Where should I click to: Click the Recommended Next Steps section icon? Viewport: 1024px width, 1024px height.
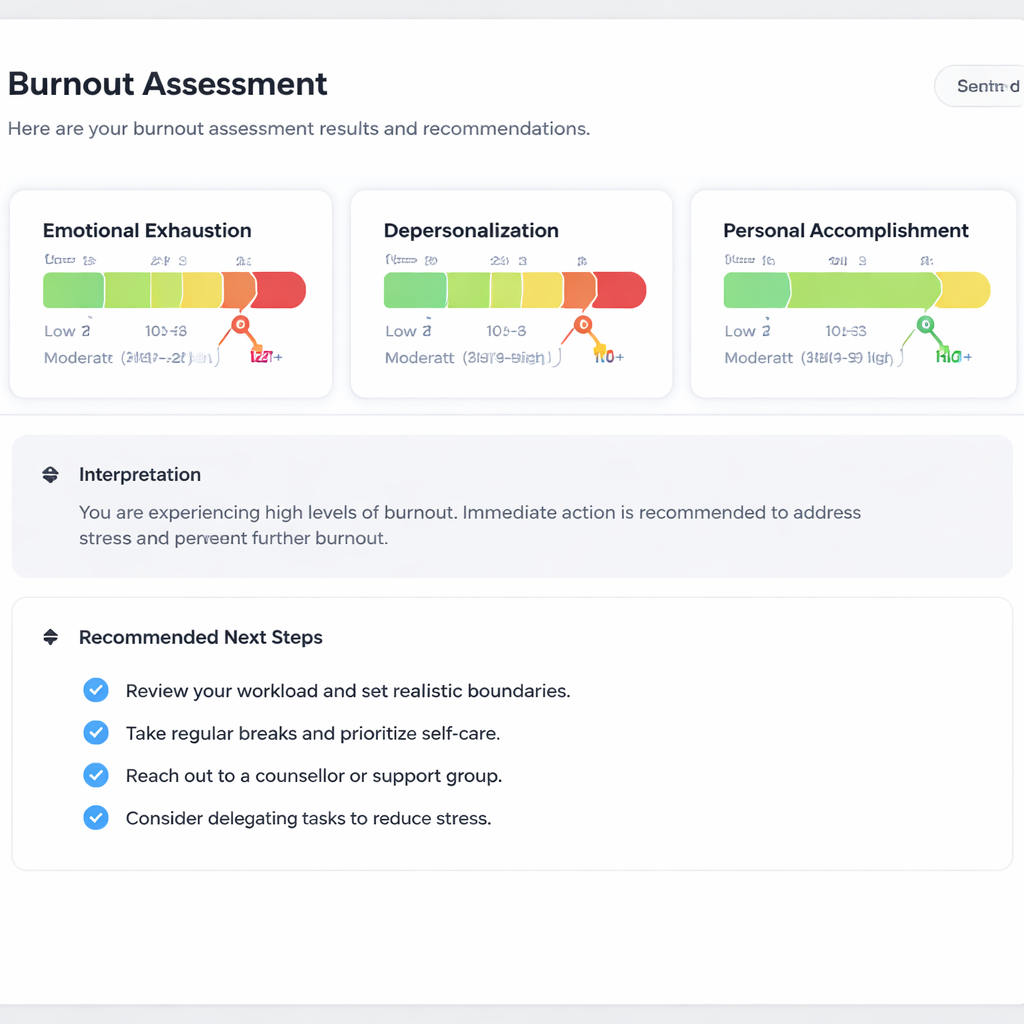[50, 638]
